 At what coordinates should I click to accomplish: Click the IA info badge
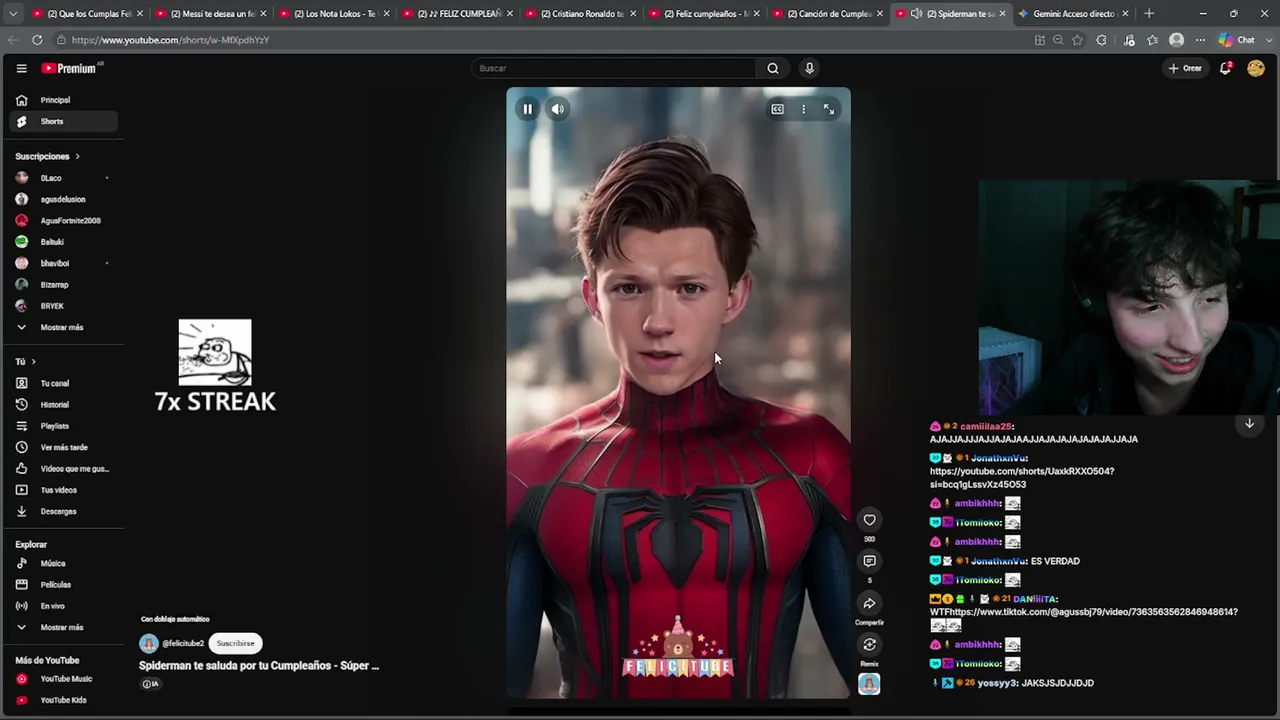(x=151, y=684)
